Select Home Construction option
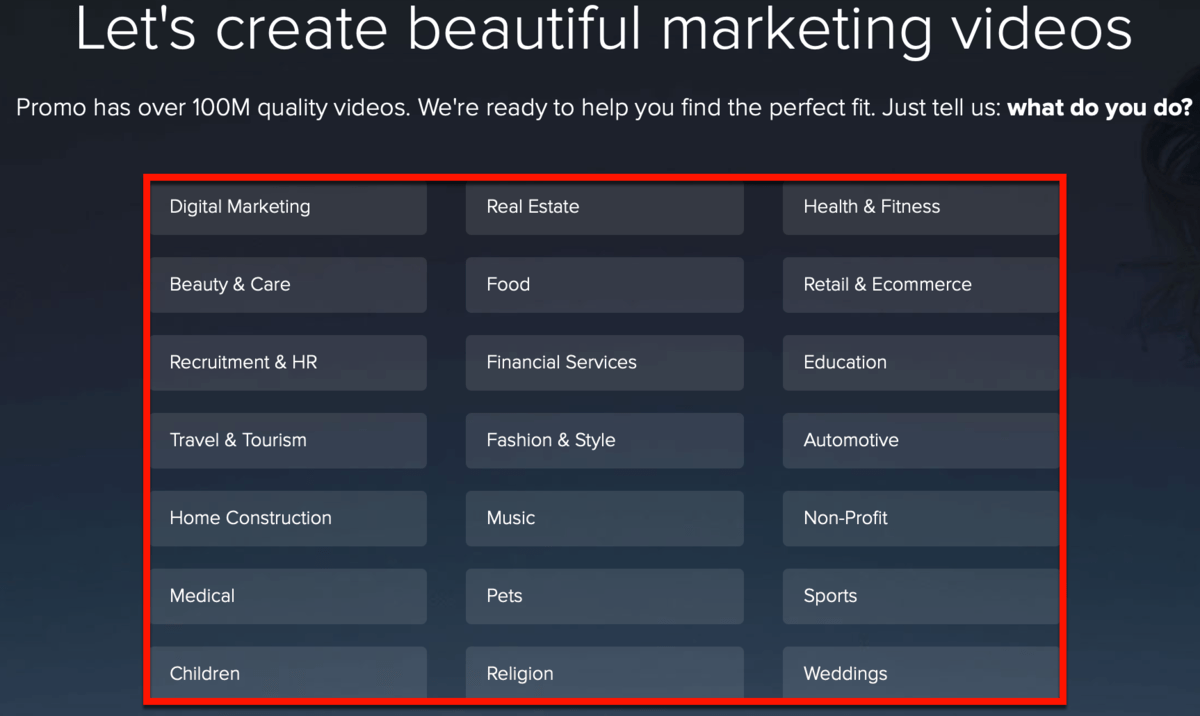The width and height of the screenshot is (1200, 716). point(288,519)
